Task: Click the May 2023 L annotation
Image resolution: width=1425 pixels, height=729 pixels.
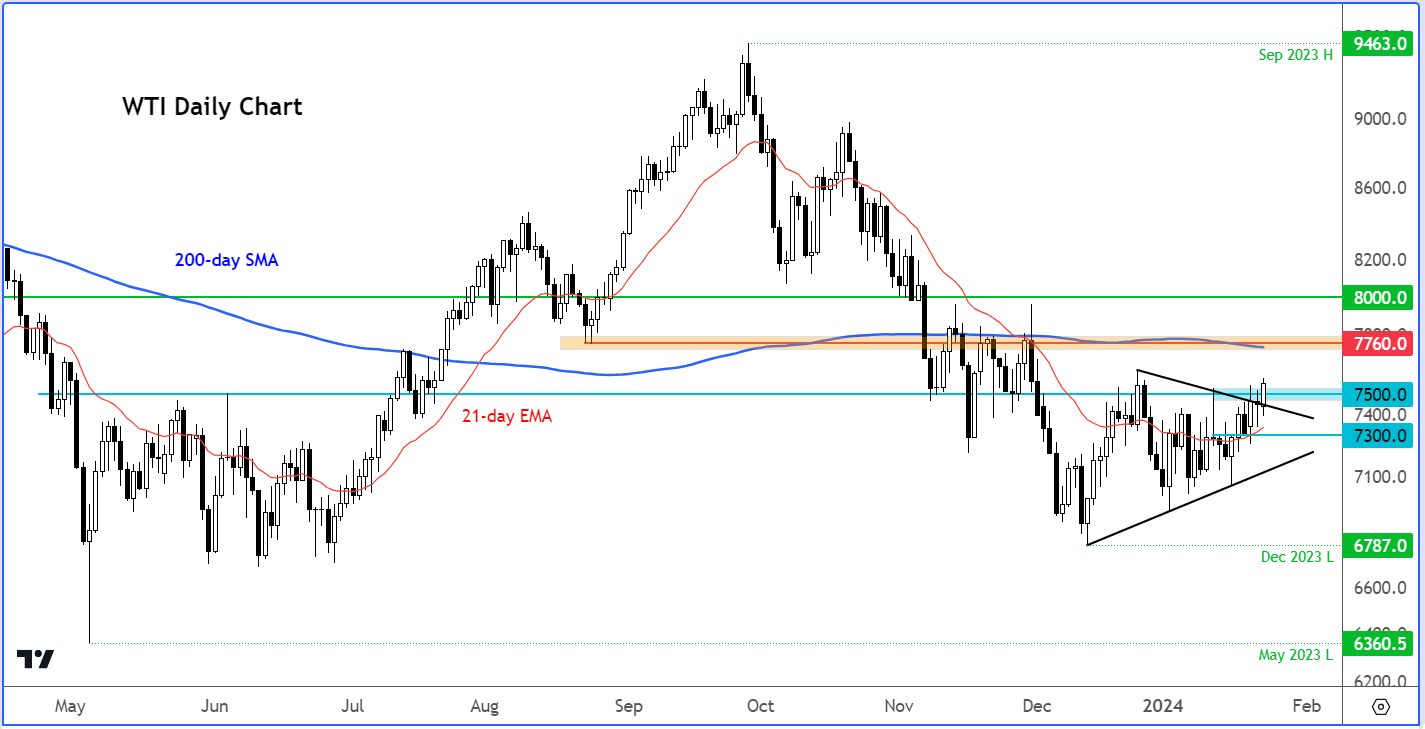Action: [1296, 655]
